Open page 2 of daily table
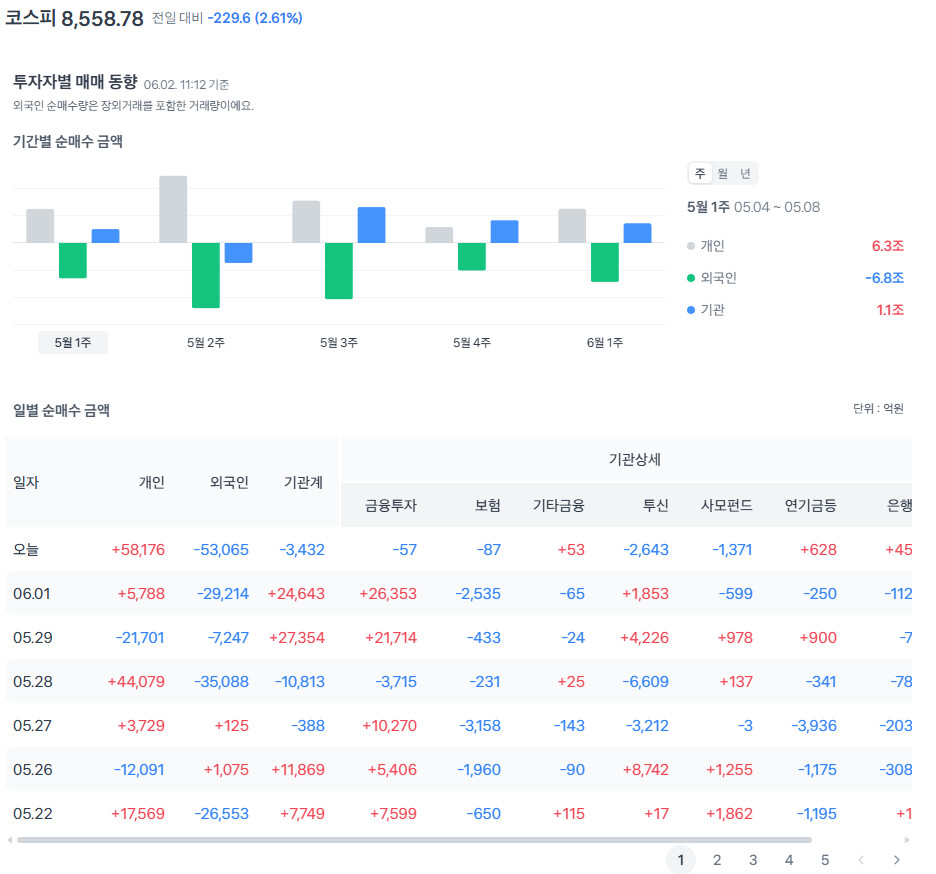Viewport: 936px width, 874px height. (717, 860)
